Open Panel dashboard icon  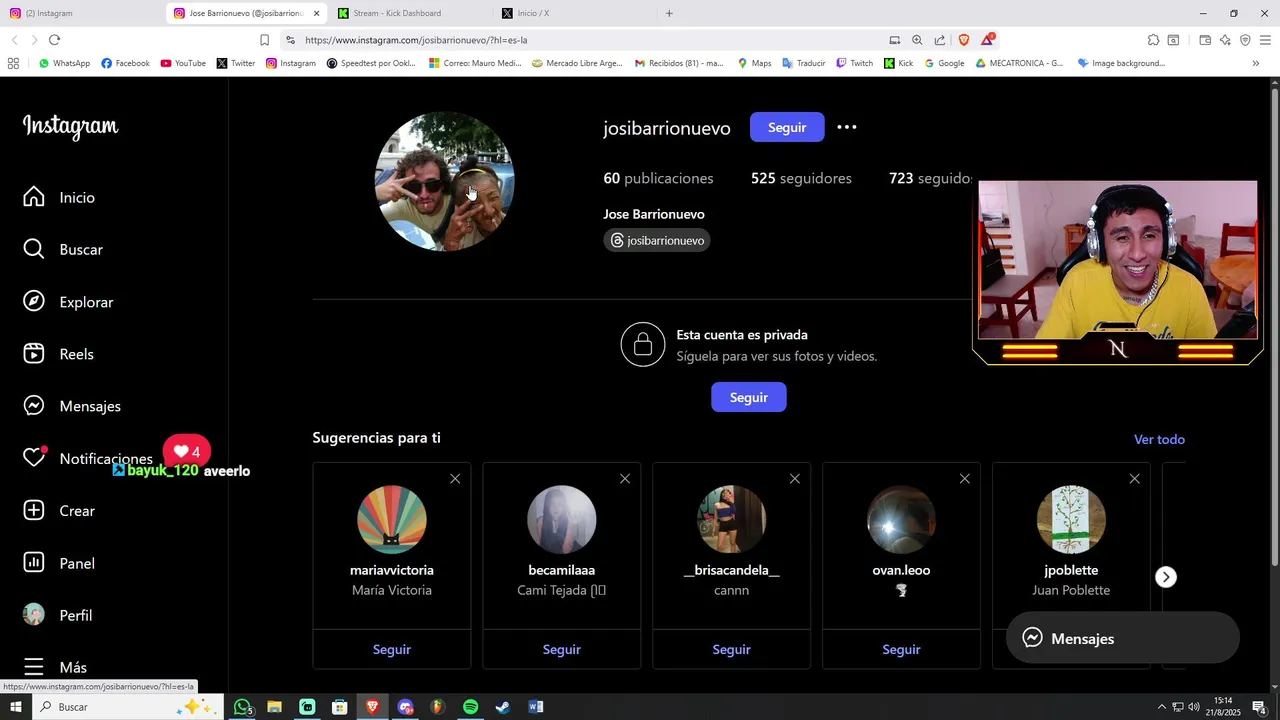click(x=34, y=563)
